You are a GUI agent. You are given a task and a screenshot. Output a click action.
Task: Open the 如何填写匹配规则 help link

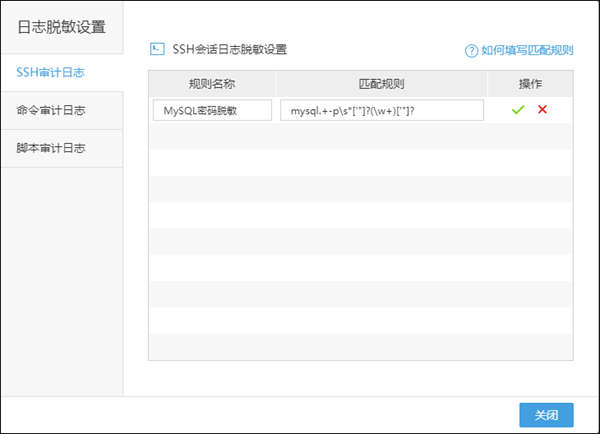(x=527, y=50)
